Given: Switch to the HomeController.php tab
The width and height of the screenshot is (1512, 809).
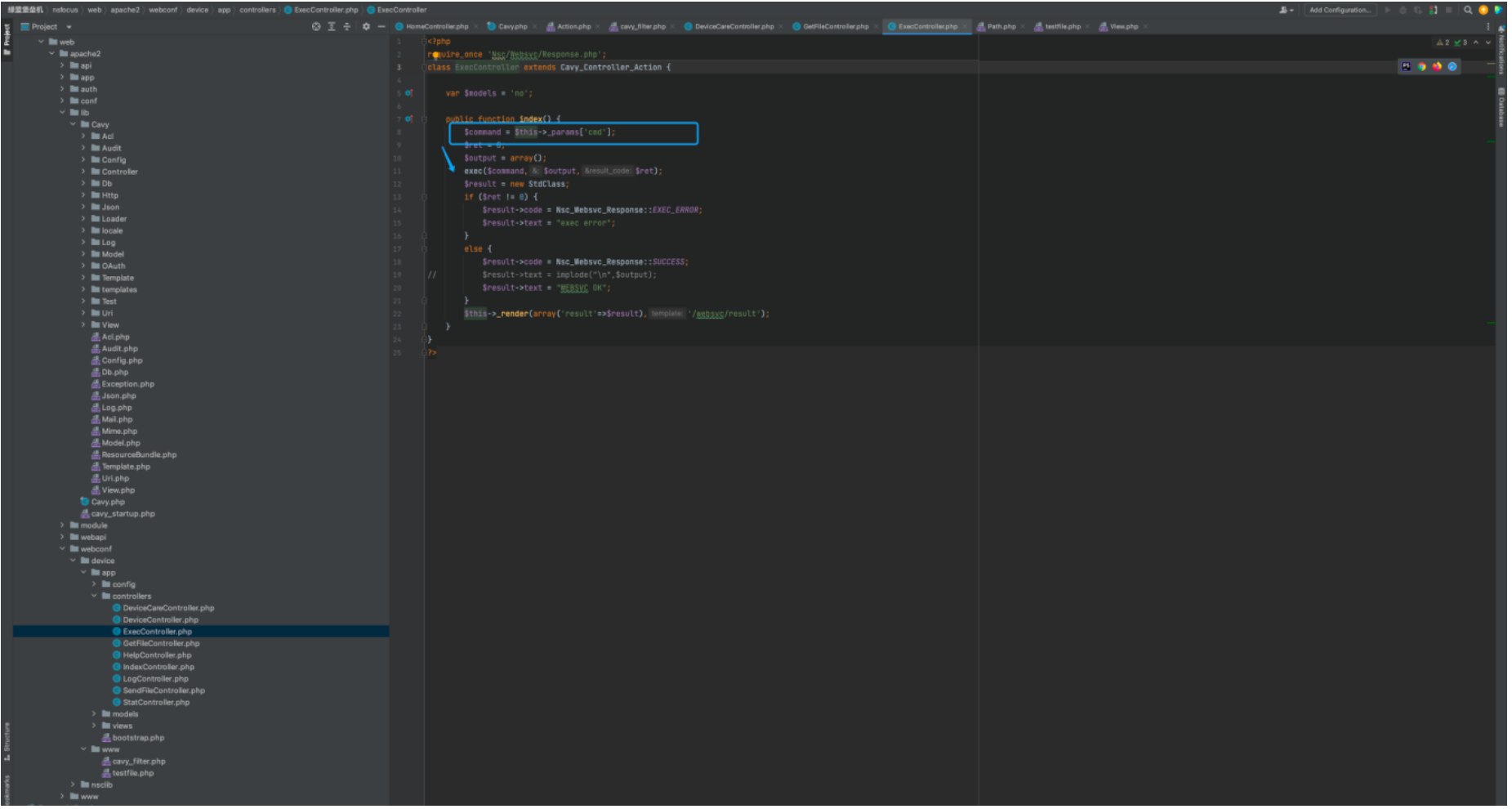Looking at the screenshot, I should (x=436, y=27).
